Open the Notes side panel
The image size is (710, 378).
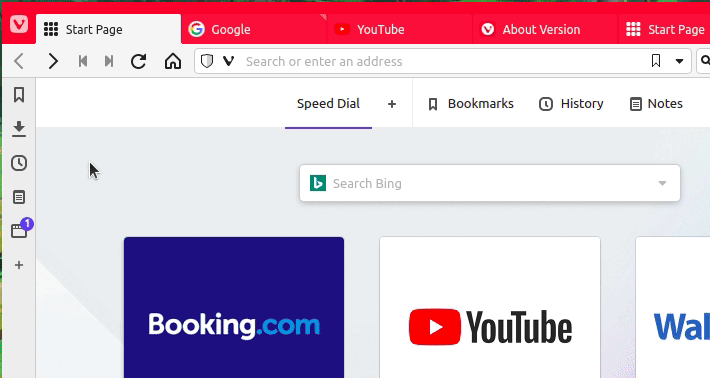pyautogui.click(x=19, y=197)
